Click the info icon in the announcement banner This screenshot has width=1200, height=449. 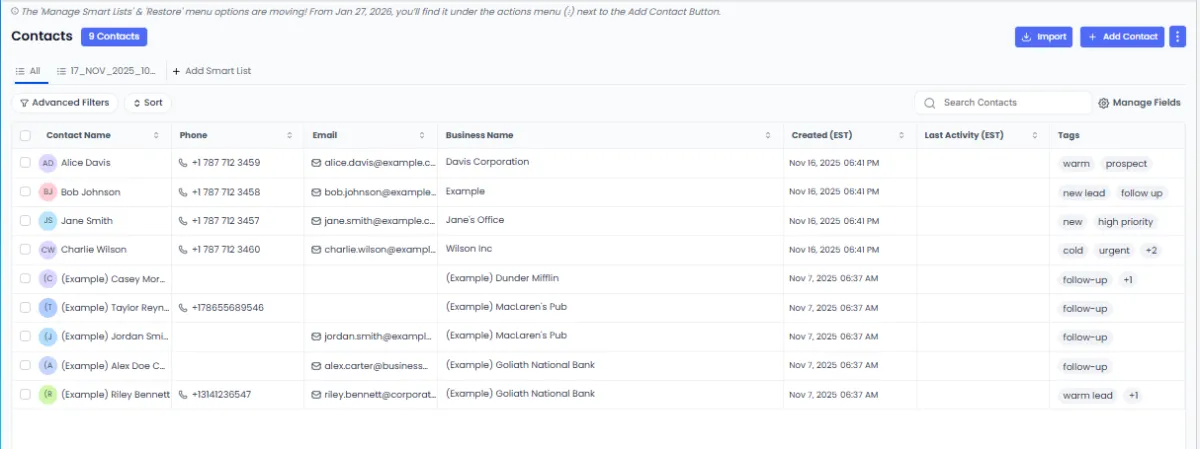pyautogui.click(x=14, y=11)
